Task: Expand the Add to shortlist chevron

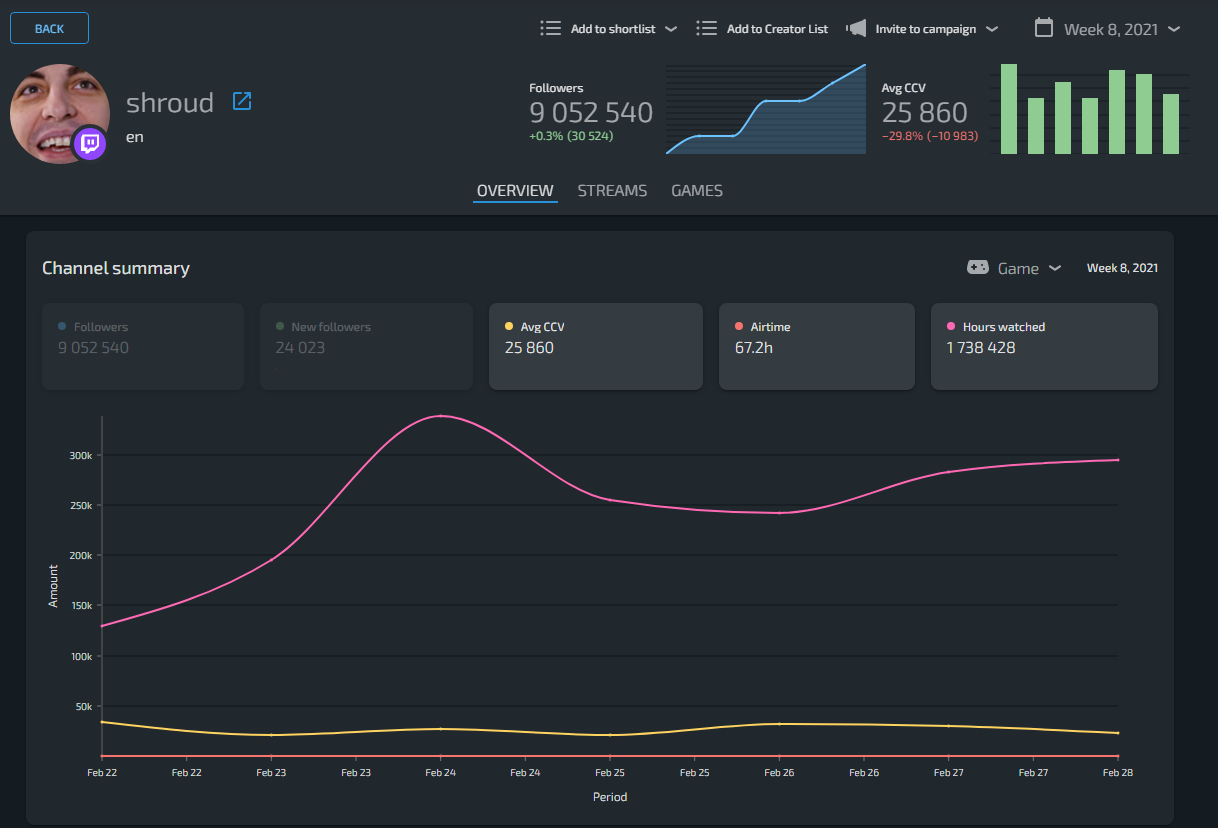Action: pyautogui.click(x=671, y=29)
